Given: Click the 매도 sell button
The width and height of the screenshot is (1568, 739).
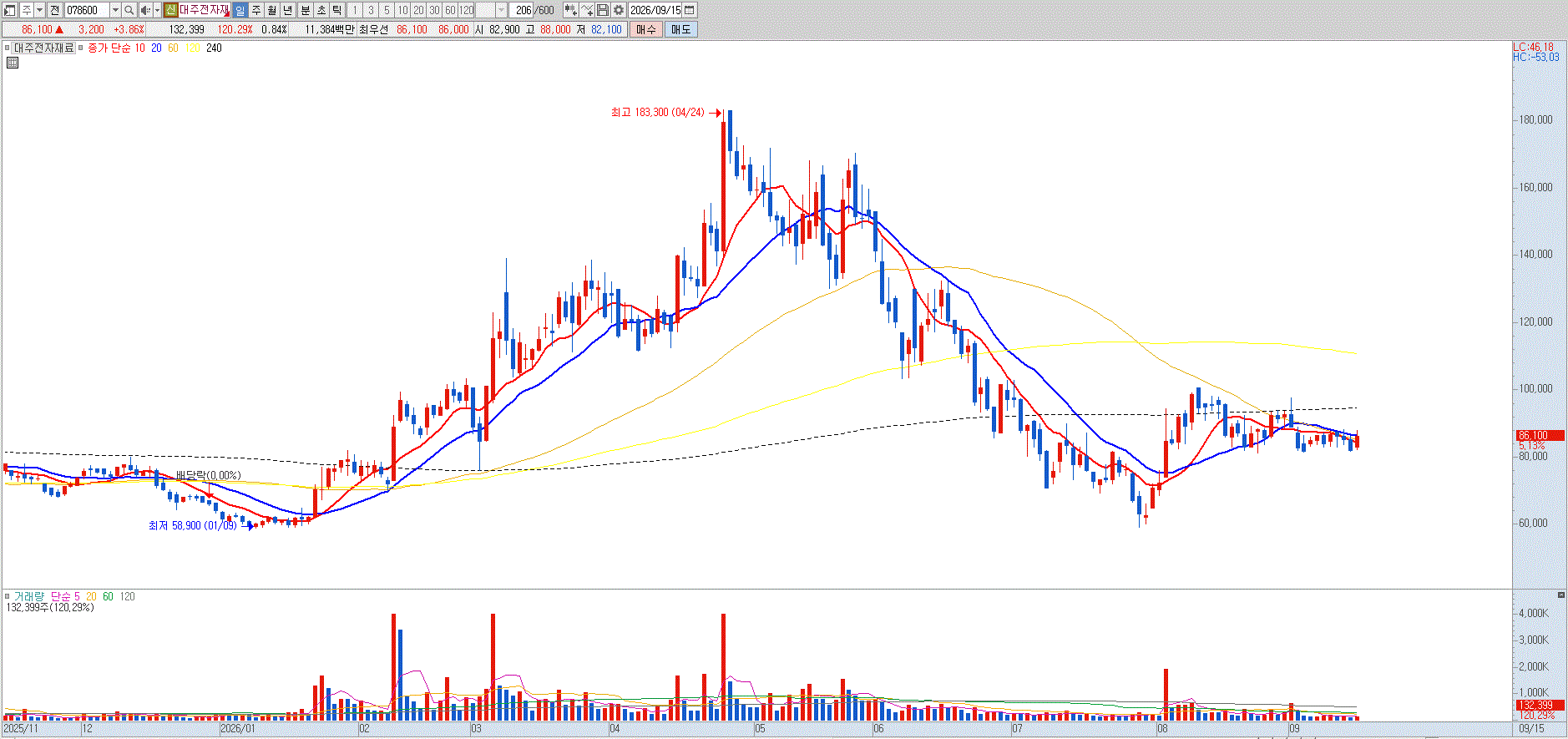Looking at the screenshot, I should pos(681,29).
